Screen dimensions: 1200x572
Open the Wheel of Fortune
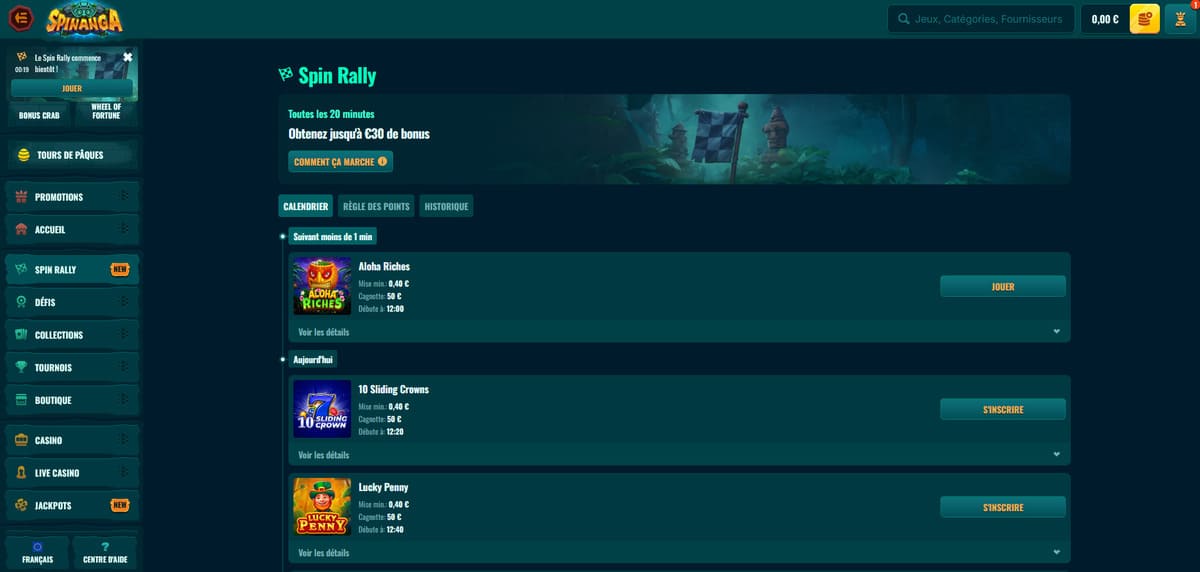pyautogui.click(x=105, y=111)
